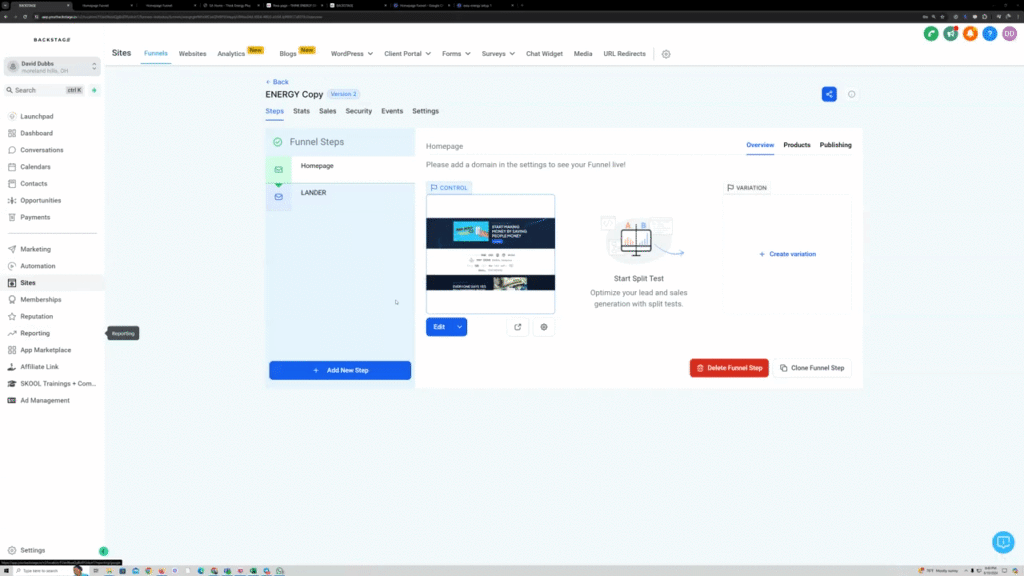Open Memberships in the sidebar
The width and height of the screenshot is (1024, 576).
pyautogui.click(x=40, y=300)
